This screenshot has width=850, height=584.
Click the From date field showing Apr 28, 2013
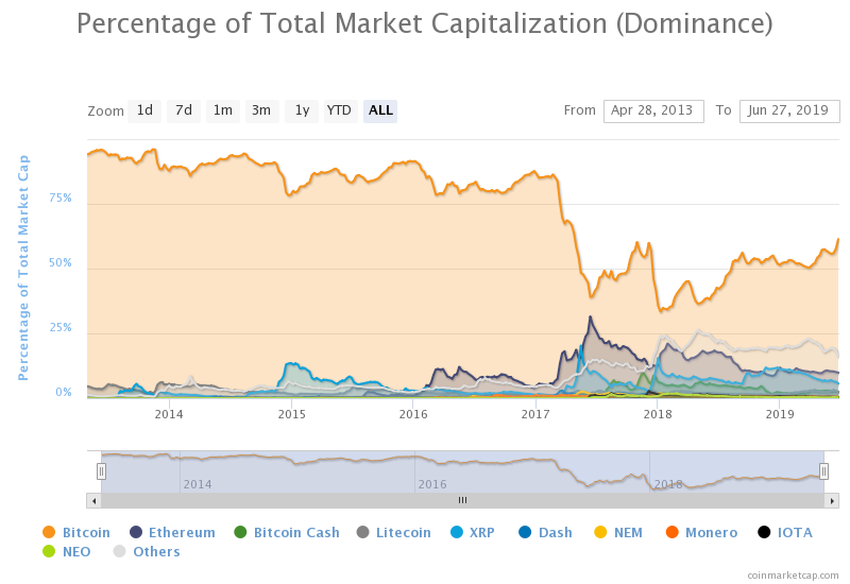(x=653, y=111)
